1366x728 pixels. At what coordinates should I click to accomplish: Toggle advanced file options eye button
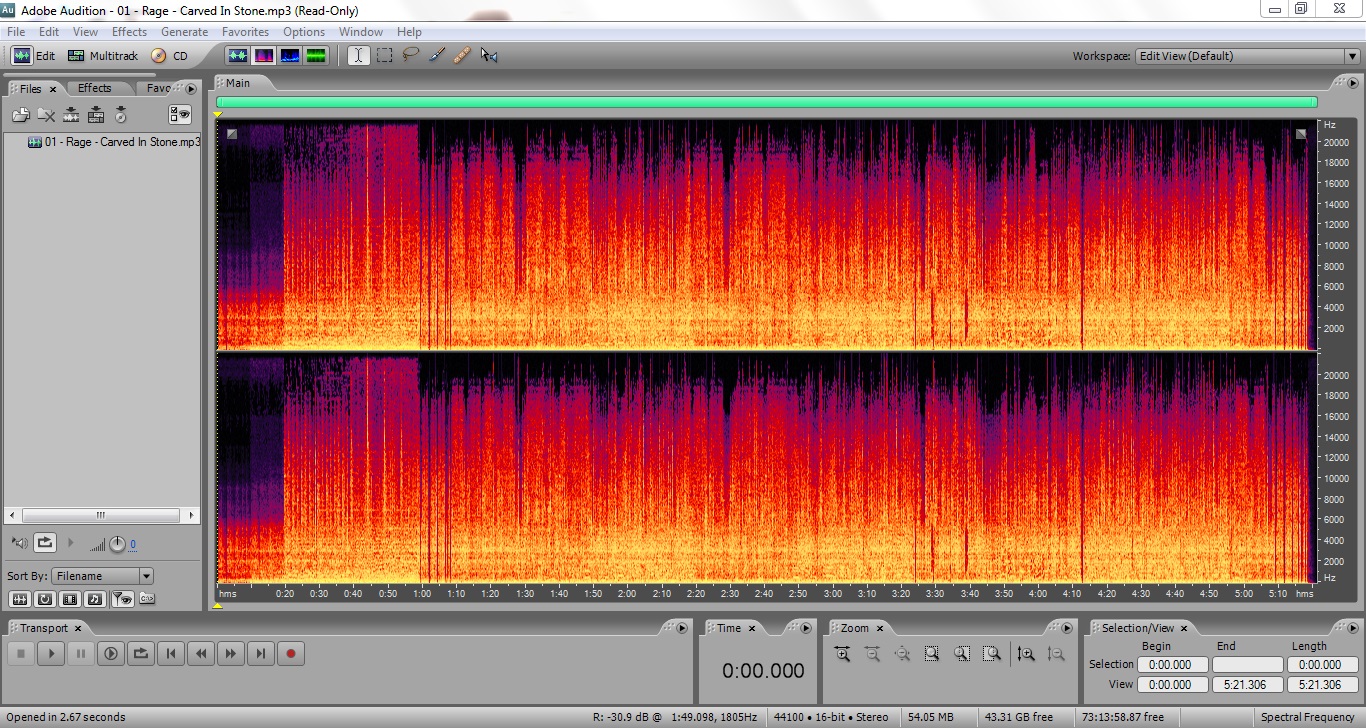[180, 115]
